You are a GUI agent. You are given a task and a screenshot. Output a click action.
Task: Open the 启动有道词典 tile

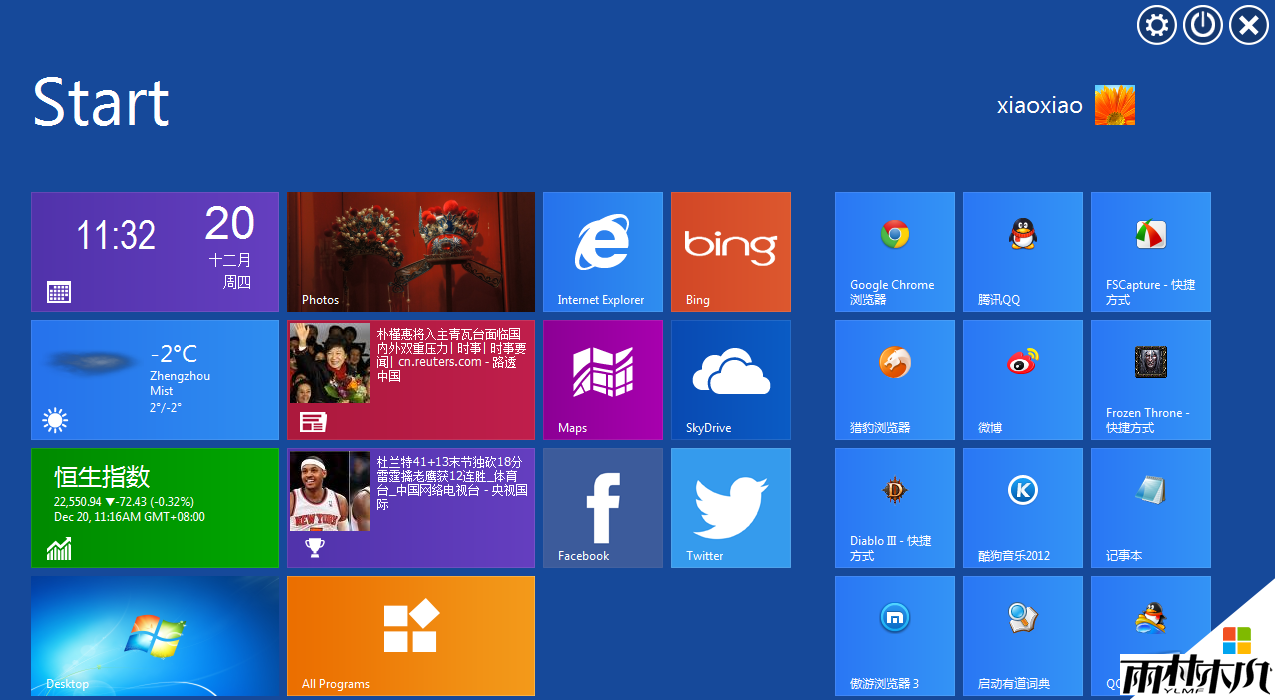[x=1023, y=636]
